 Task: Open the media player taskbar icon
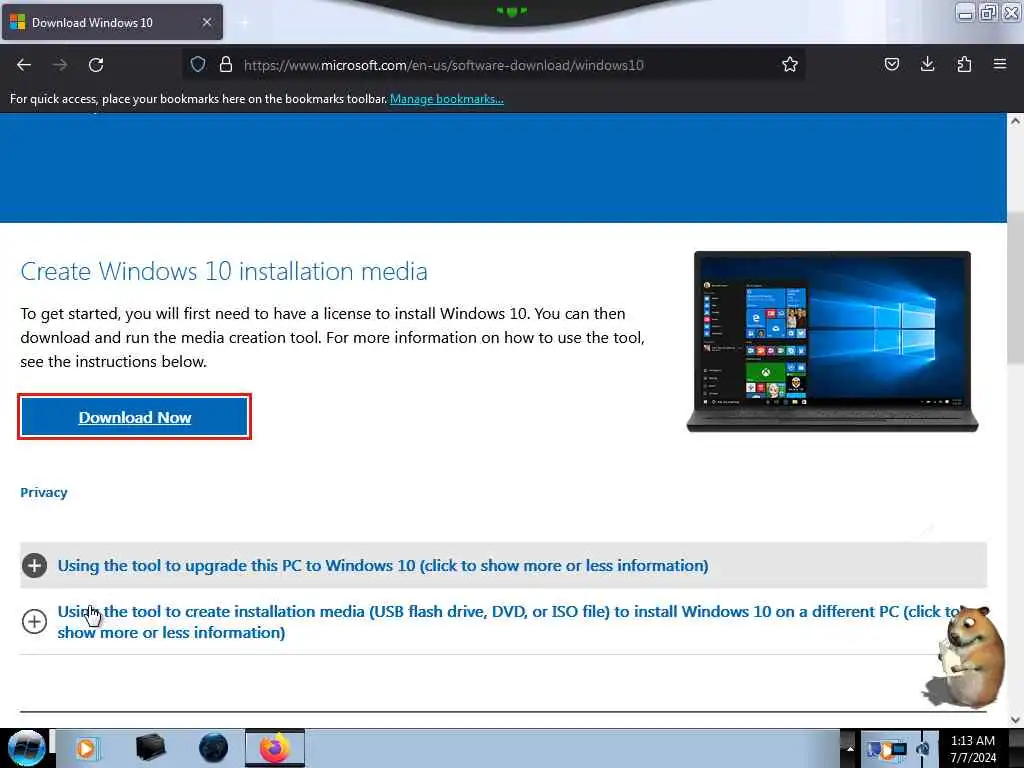pyautogui.click(x=87, y=748)
